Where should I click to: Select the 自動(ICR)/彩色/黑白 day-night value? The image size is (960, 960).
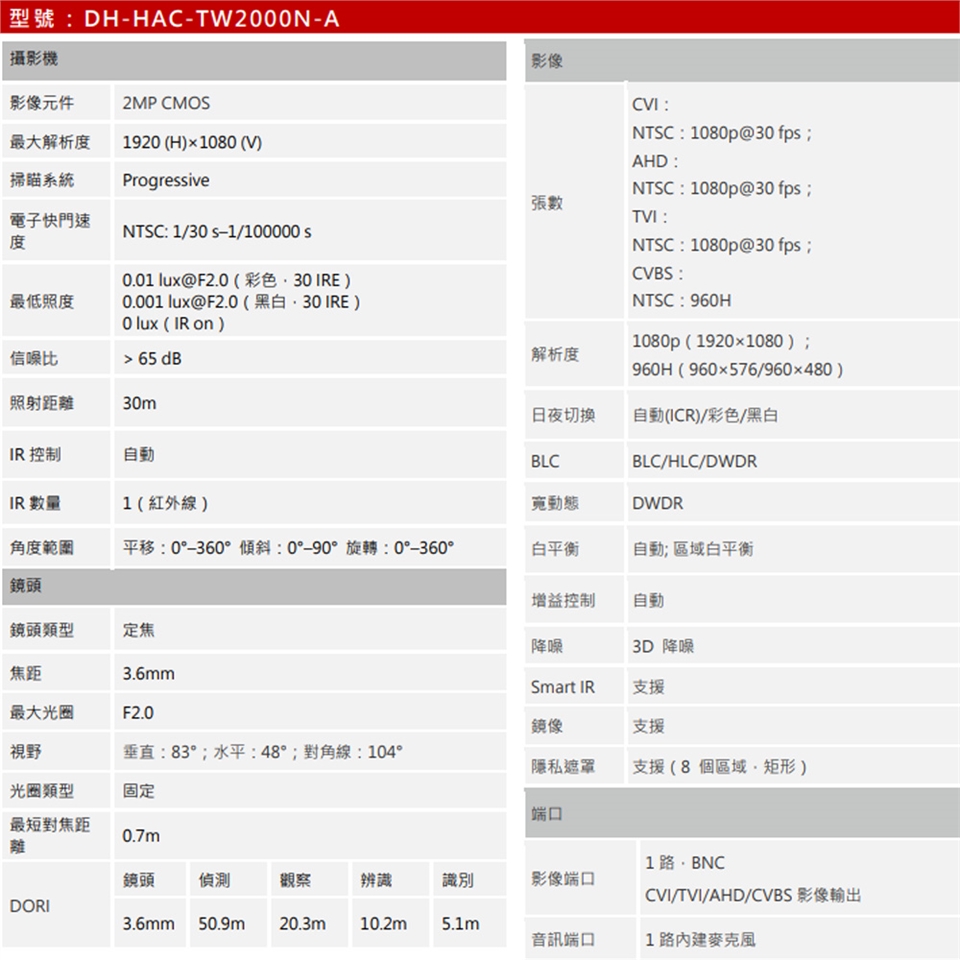click(x=705, y=415)
